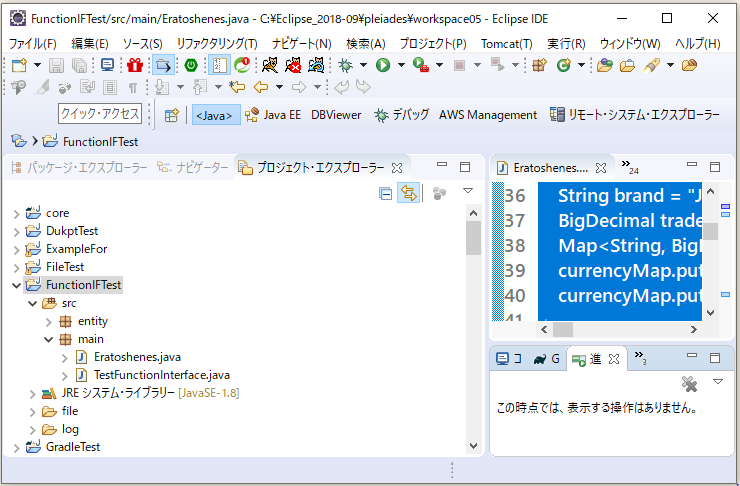The width and height of the screenshot is (740, 486).
Task: Click the Last Edit Location arrow icon
Action: point(237,87)
